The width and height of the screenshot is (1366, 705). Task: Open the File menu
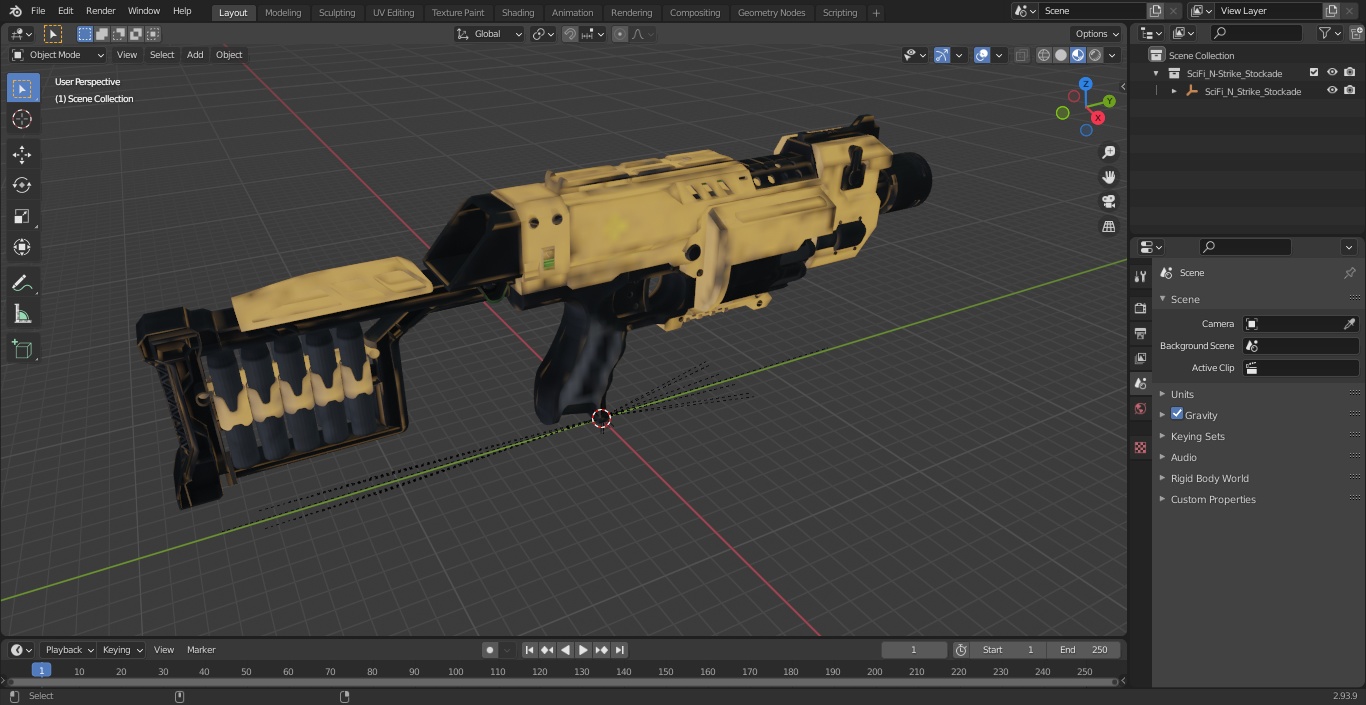point(38,11)
